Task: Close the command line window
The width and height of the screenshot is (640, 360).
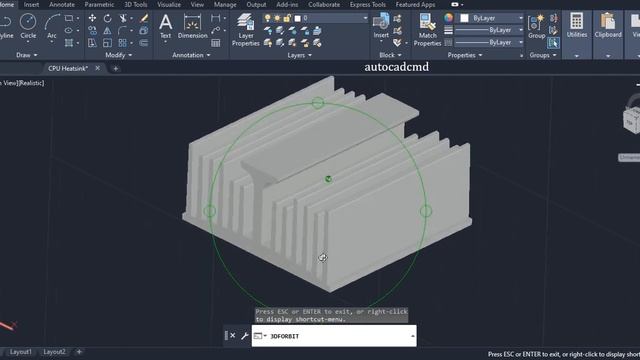Action: tap(232, 336)
